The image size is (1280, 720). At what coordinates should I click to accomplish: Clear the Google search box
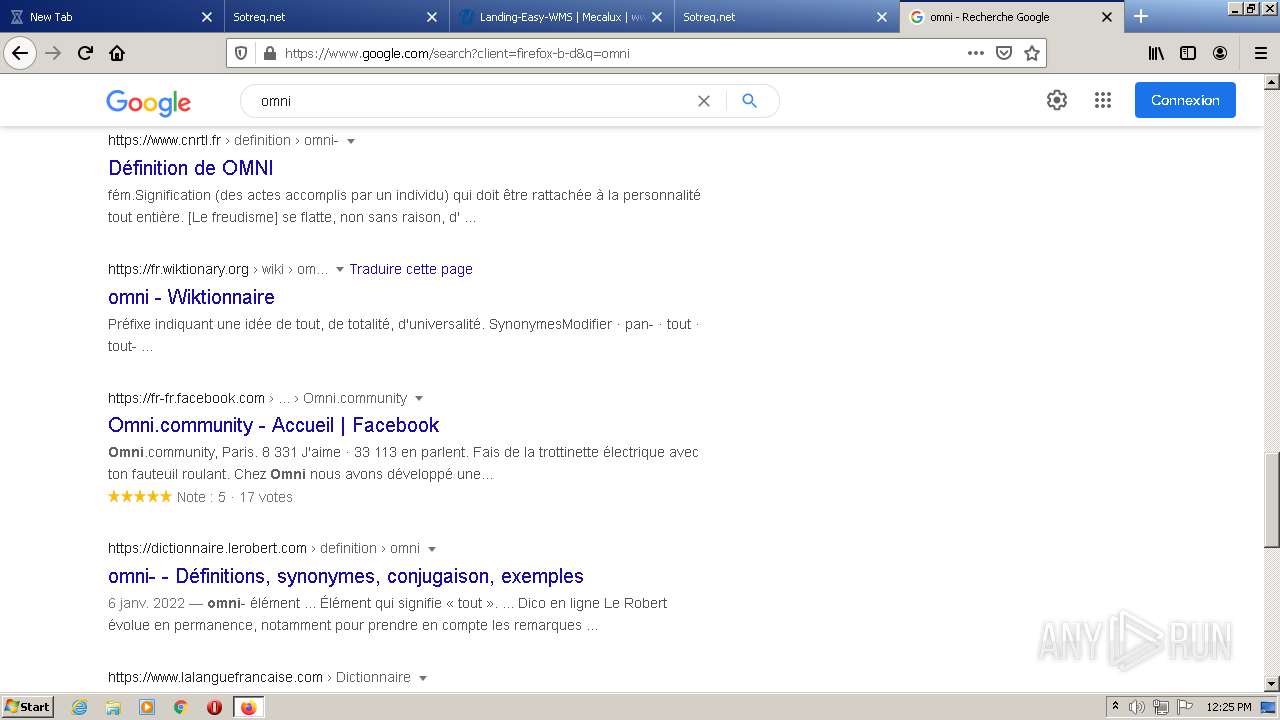703,101
